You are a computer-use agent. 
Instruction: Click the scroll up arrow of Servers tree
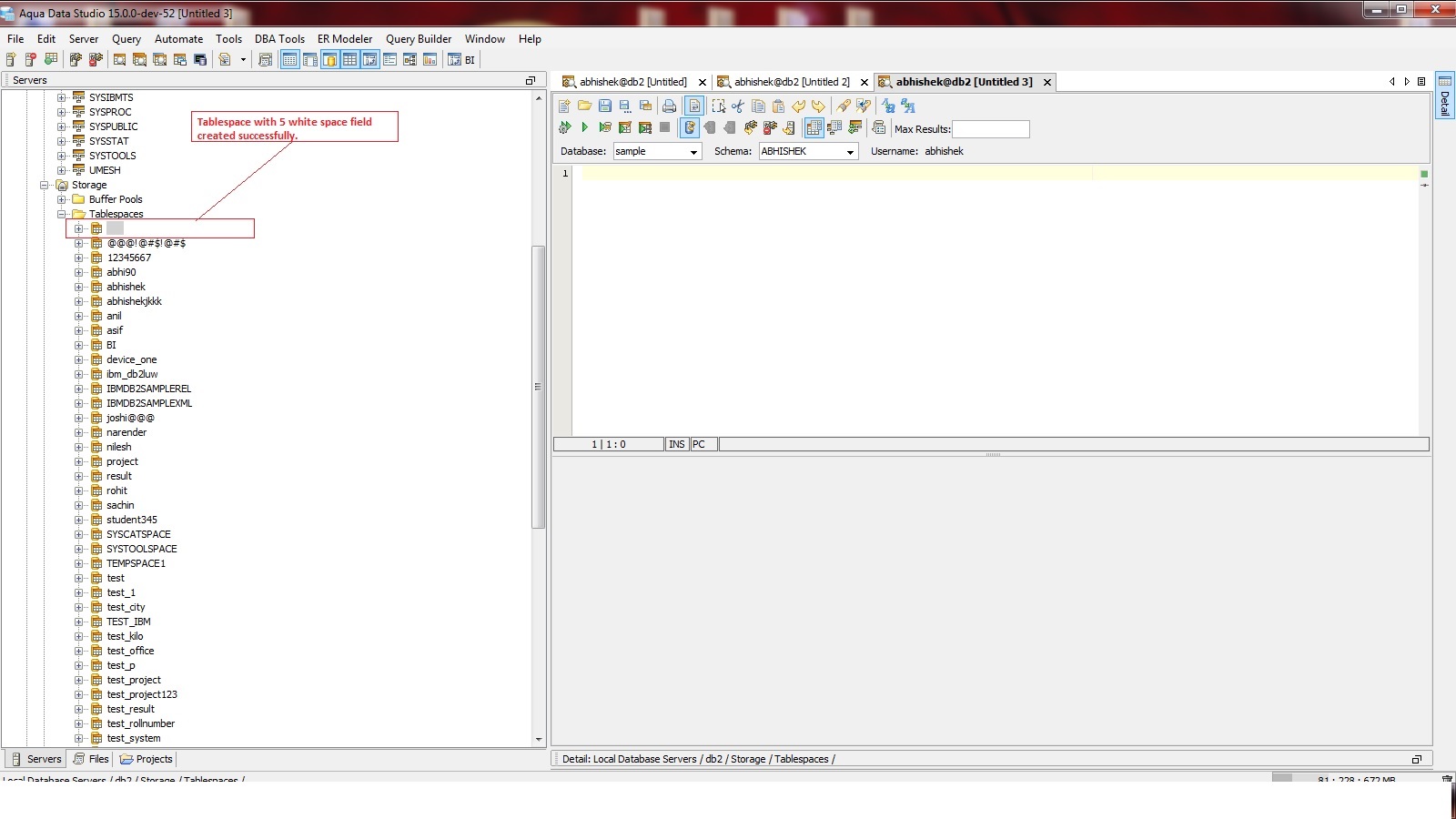tap(539, 98)
